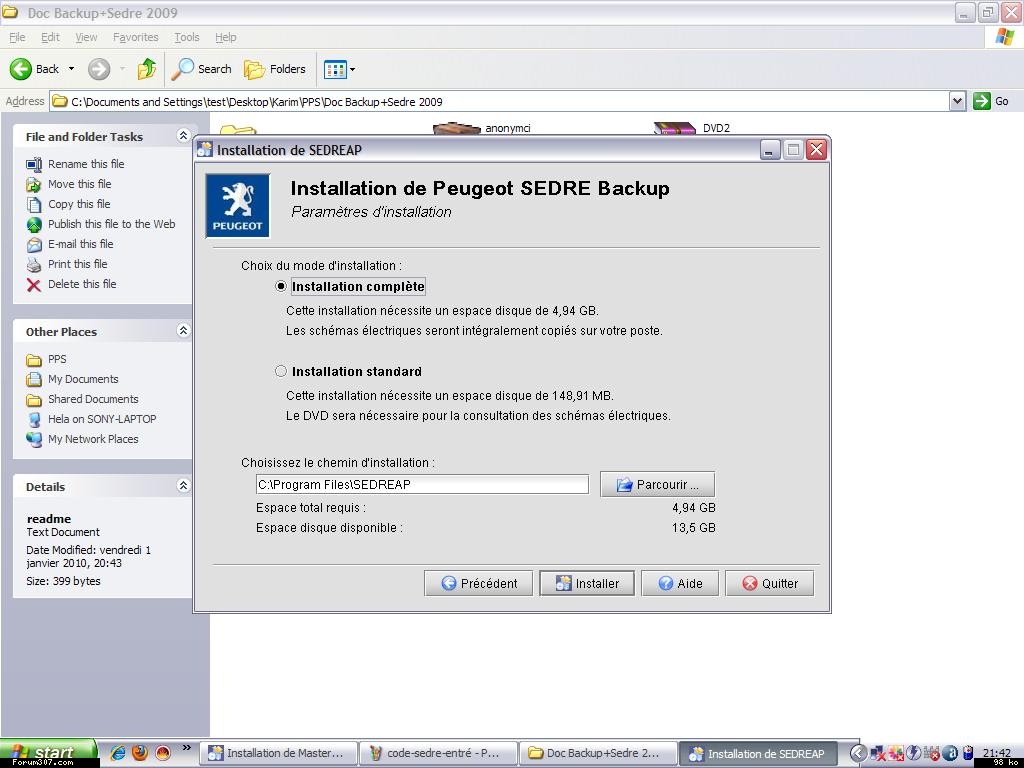The height and width of the screenshot is (768, 1024).
Task: Click the Peugeot lion logo
Action: point(238,206)
